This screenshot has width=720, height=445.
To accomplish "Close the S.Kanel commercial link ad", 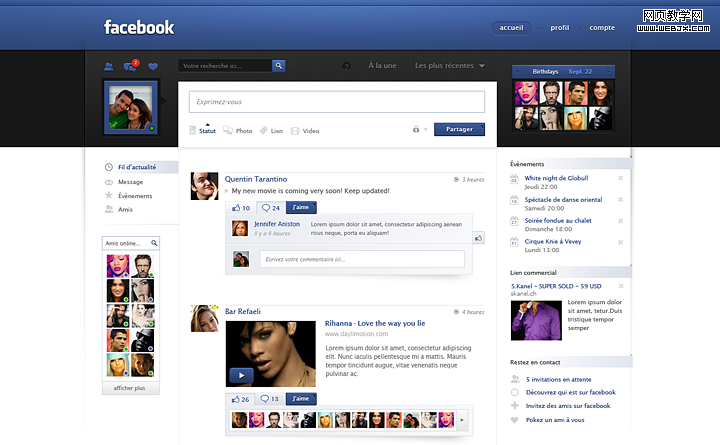I will [620, 286].
